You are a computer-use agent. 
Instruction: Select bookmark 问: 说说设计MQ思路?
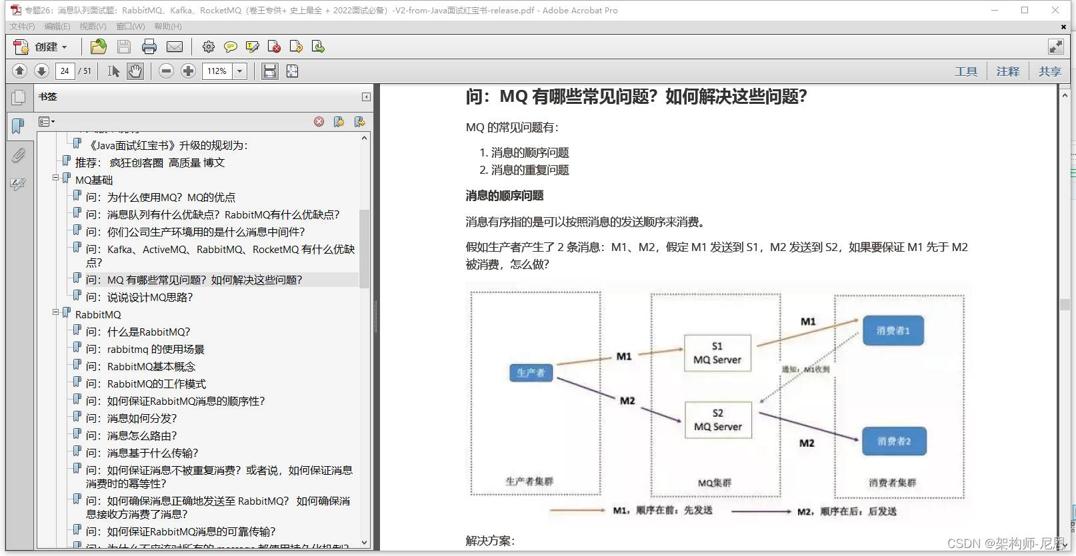pyautogui.click(x=139, y=297)
